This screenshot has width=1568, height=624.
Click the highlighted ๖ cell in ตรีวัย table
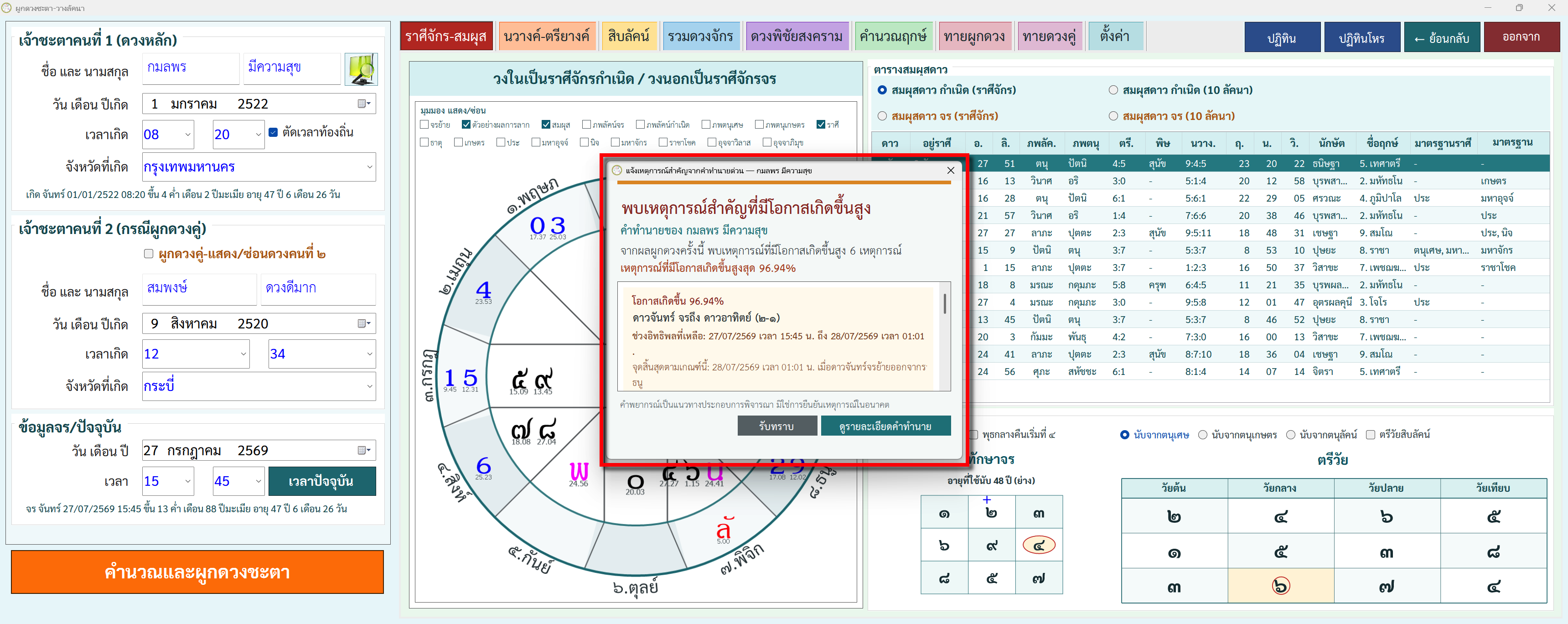1281,586
